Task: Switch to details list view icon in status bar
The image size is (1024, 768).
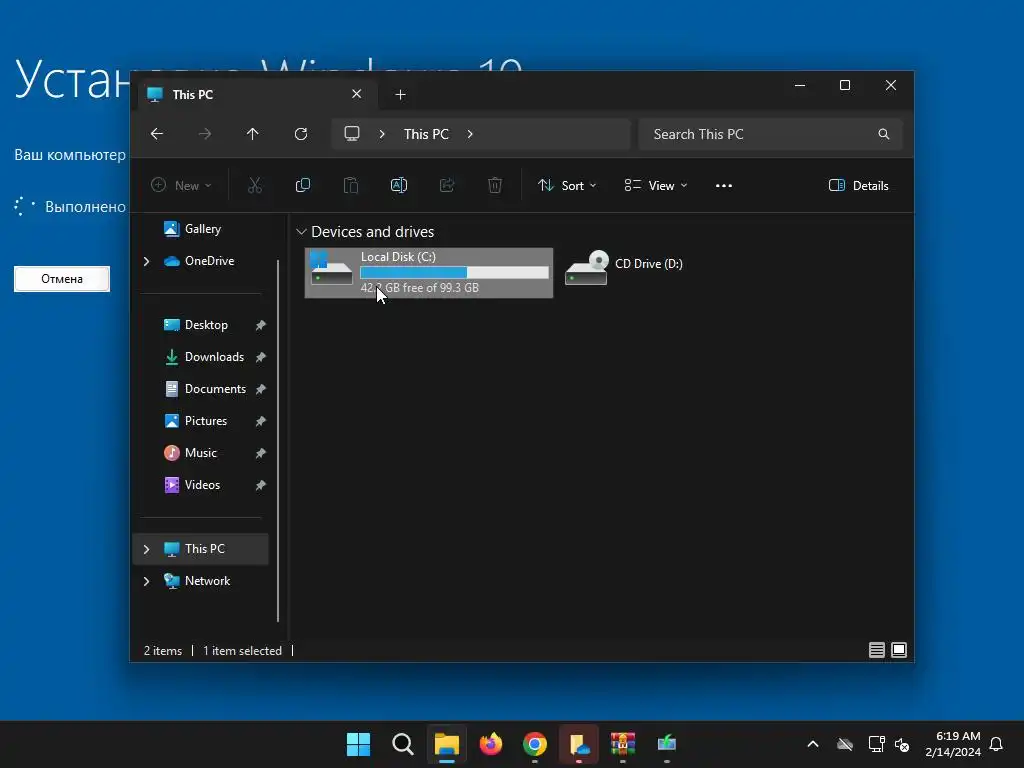Action: (876, 650)
